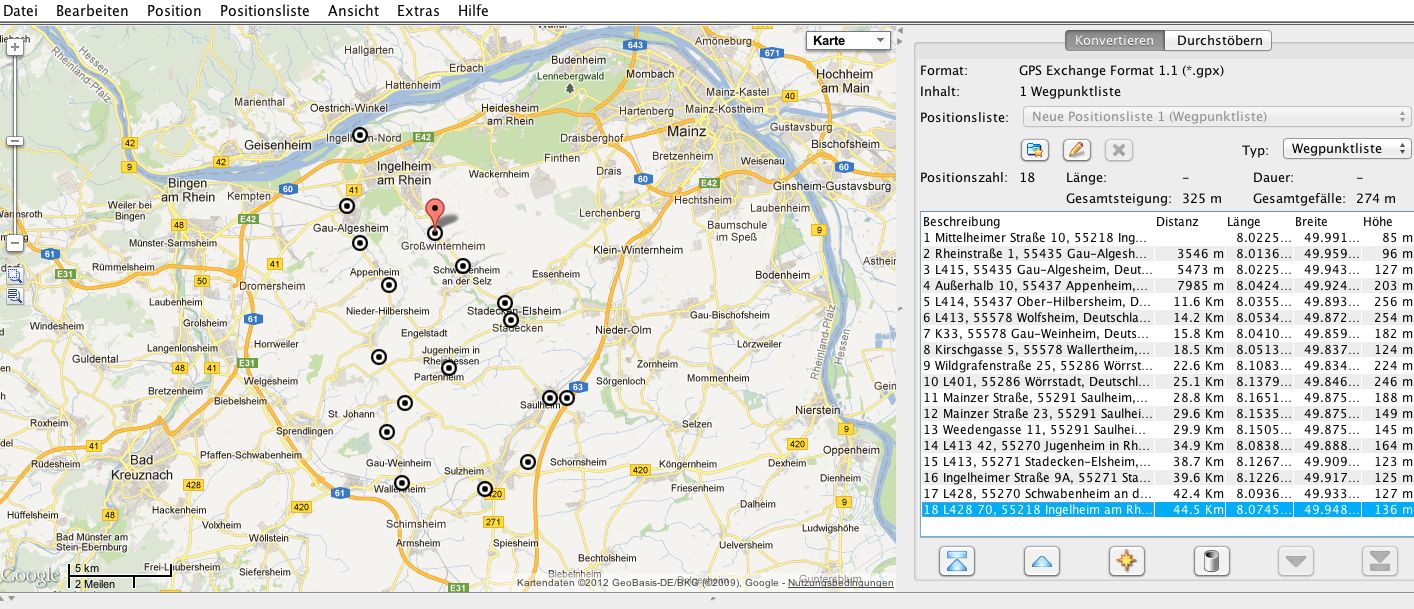Select row '2 Rheinstraße 1, 55435 Gau-Algesh...'
1414x609 pixels.
(1167, 254)
